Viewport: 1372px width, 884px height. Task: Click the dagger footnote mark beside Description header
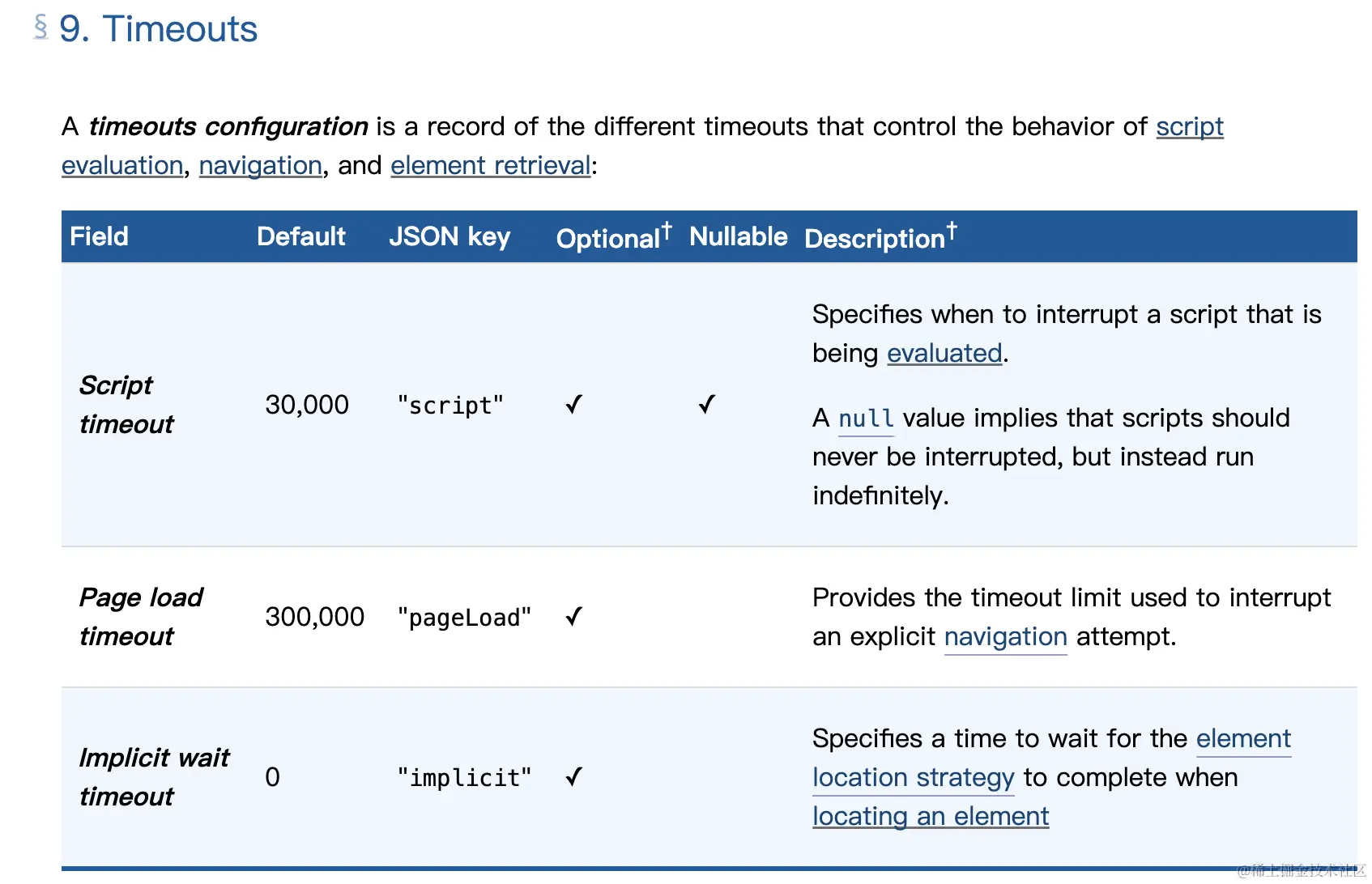point(952,231)
